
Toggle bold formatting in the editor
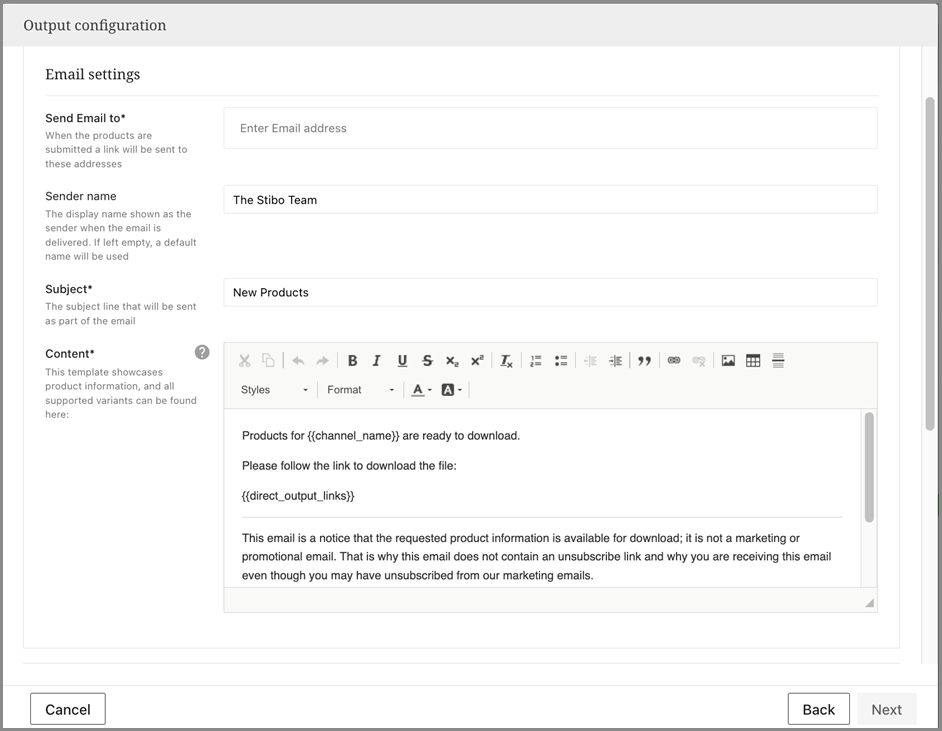coord(352,361)
